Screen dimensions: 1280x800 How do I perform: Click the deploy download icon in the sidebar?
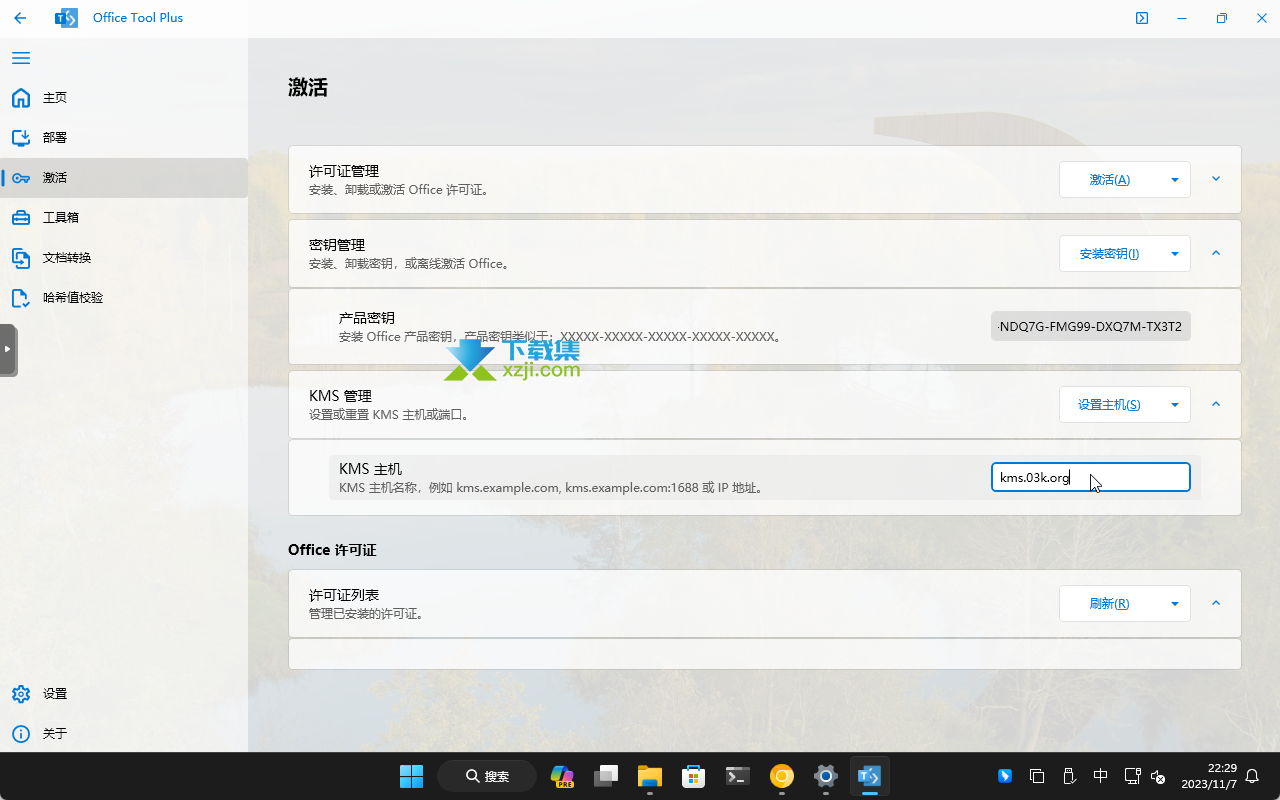click(21, 138)
